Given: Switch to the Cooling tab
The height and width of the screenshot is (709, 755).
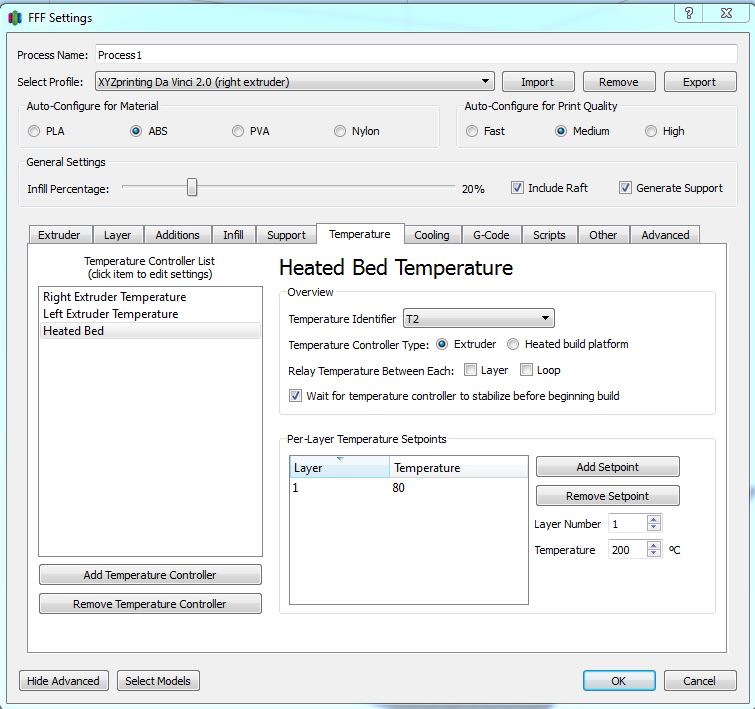Looking at the screenshot, I should pos(432,235).
